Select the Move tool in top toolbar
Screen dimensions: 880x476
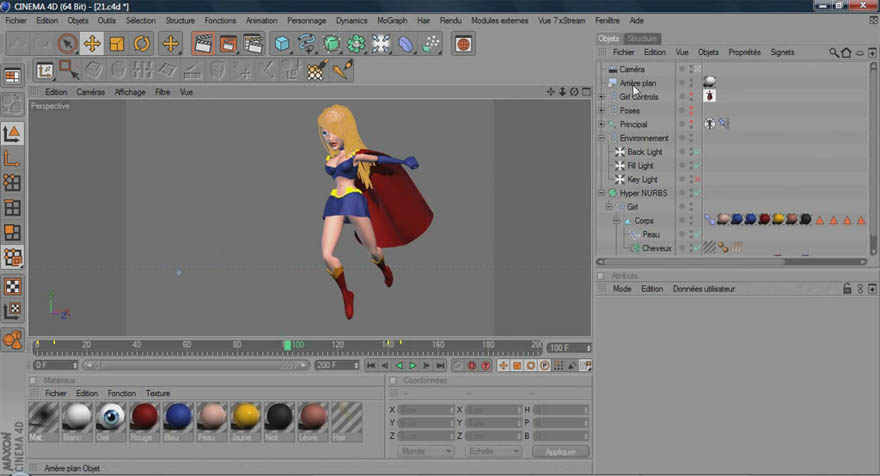[92, 44]
